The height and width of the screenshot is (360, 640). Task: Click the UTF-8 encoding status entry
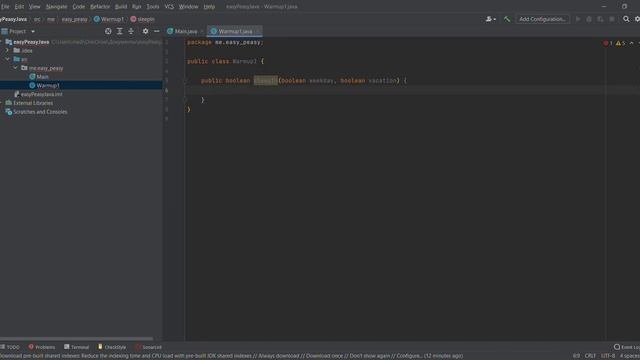(607, 356)
